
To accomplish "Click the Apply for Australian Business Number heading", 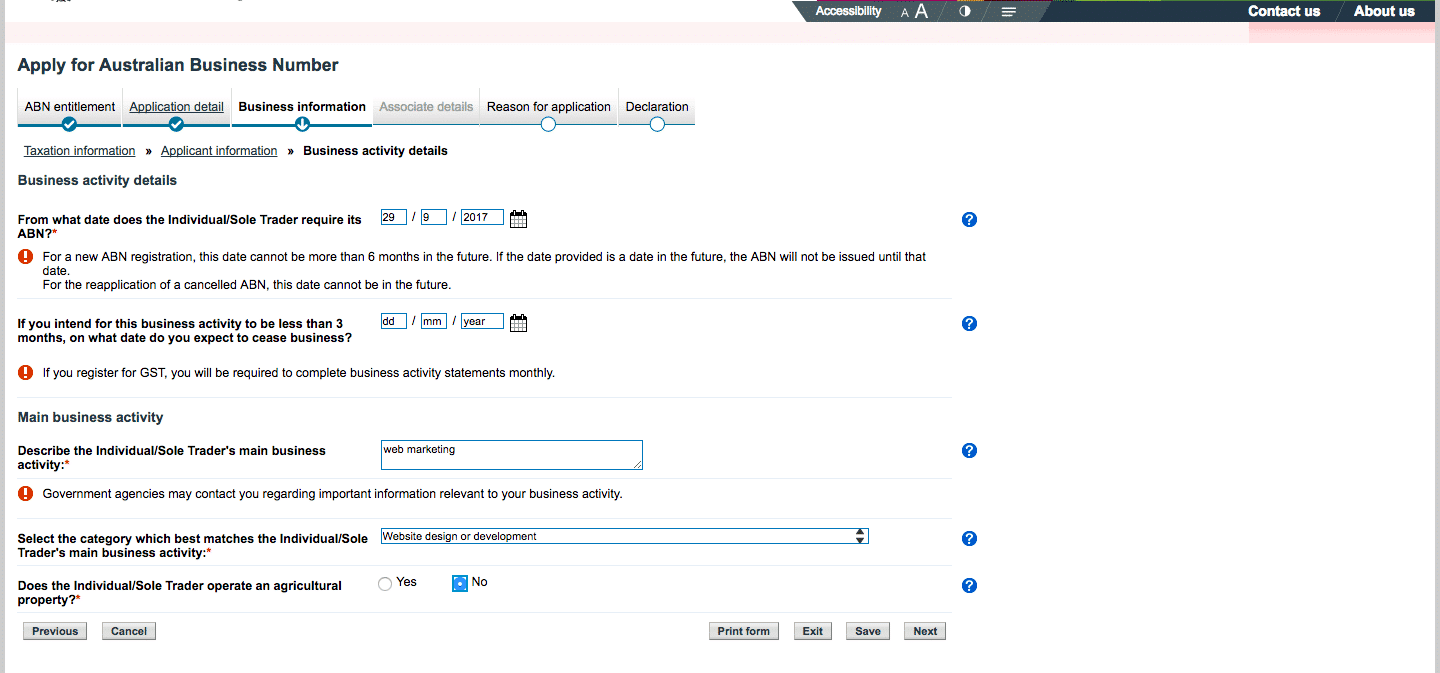I will (178, 65).
